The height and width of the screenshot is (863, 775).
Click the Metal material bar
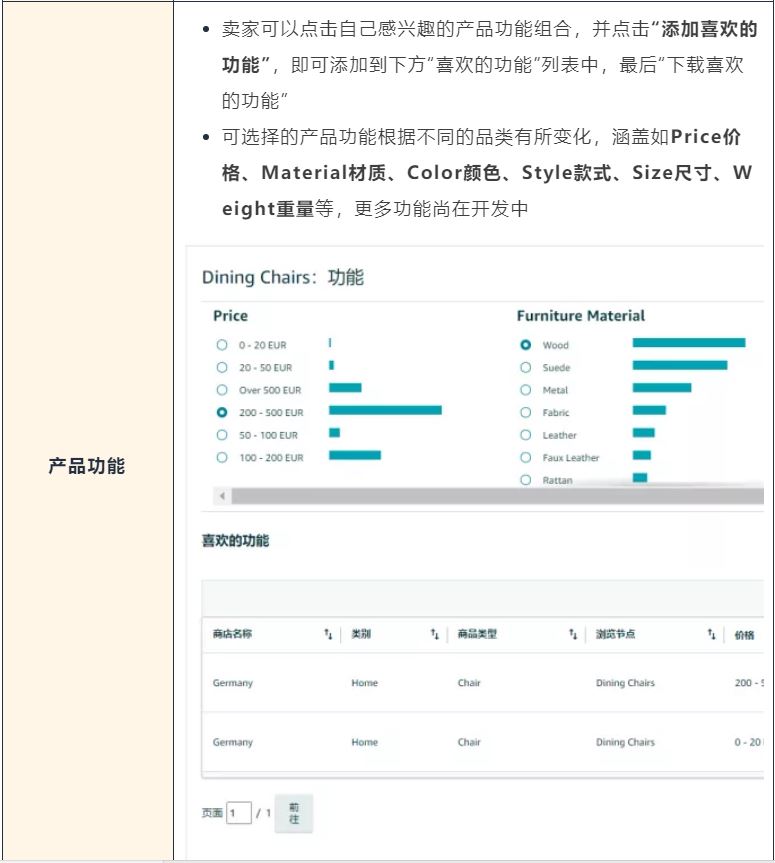(662, 387)
